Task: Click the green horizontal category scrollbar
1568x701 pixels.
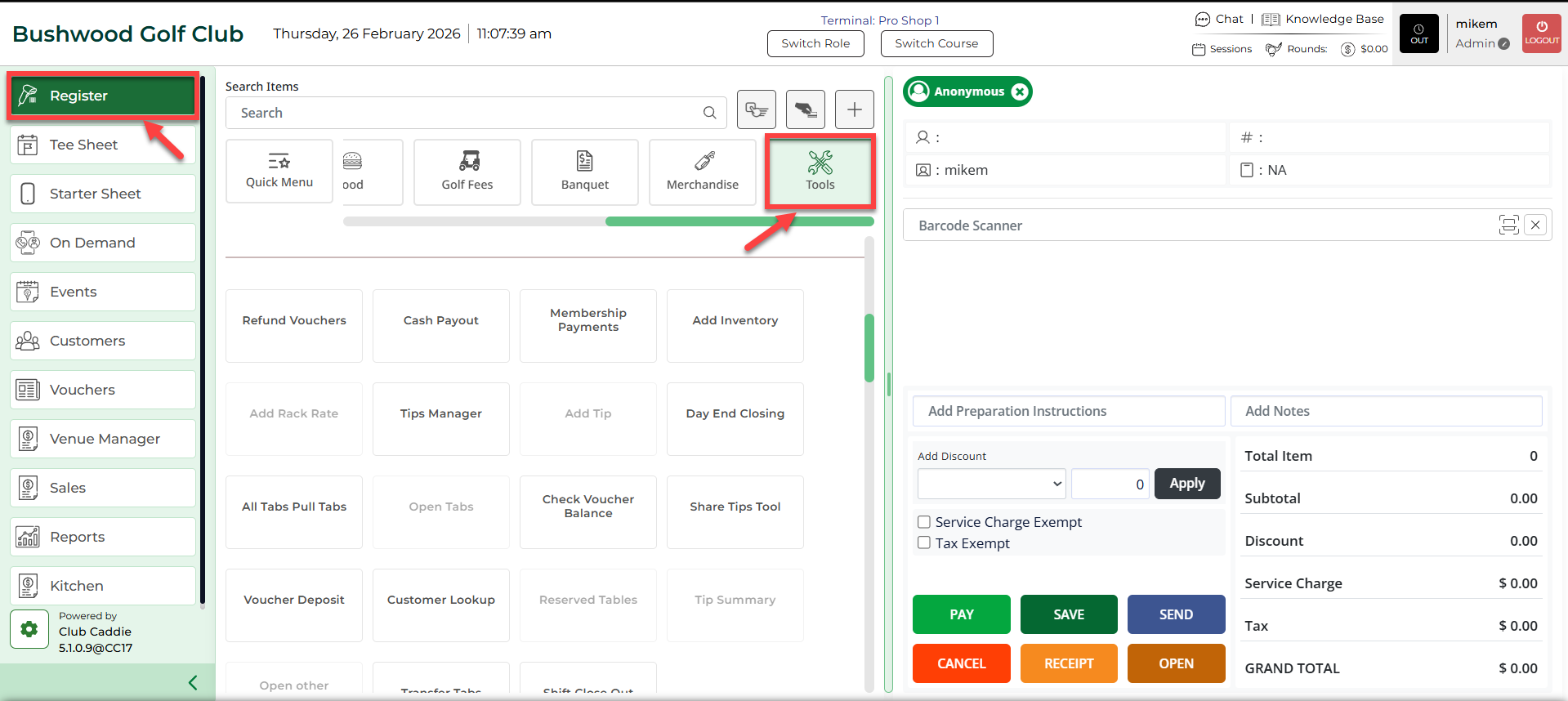Action: (739, 221)
